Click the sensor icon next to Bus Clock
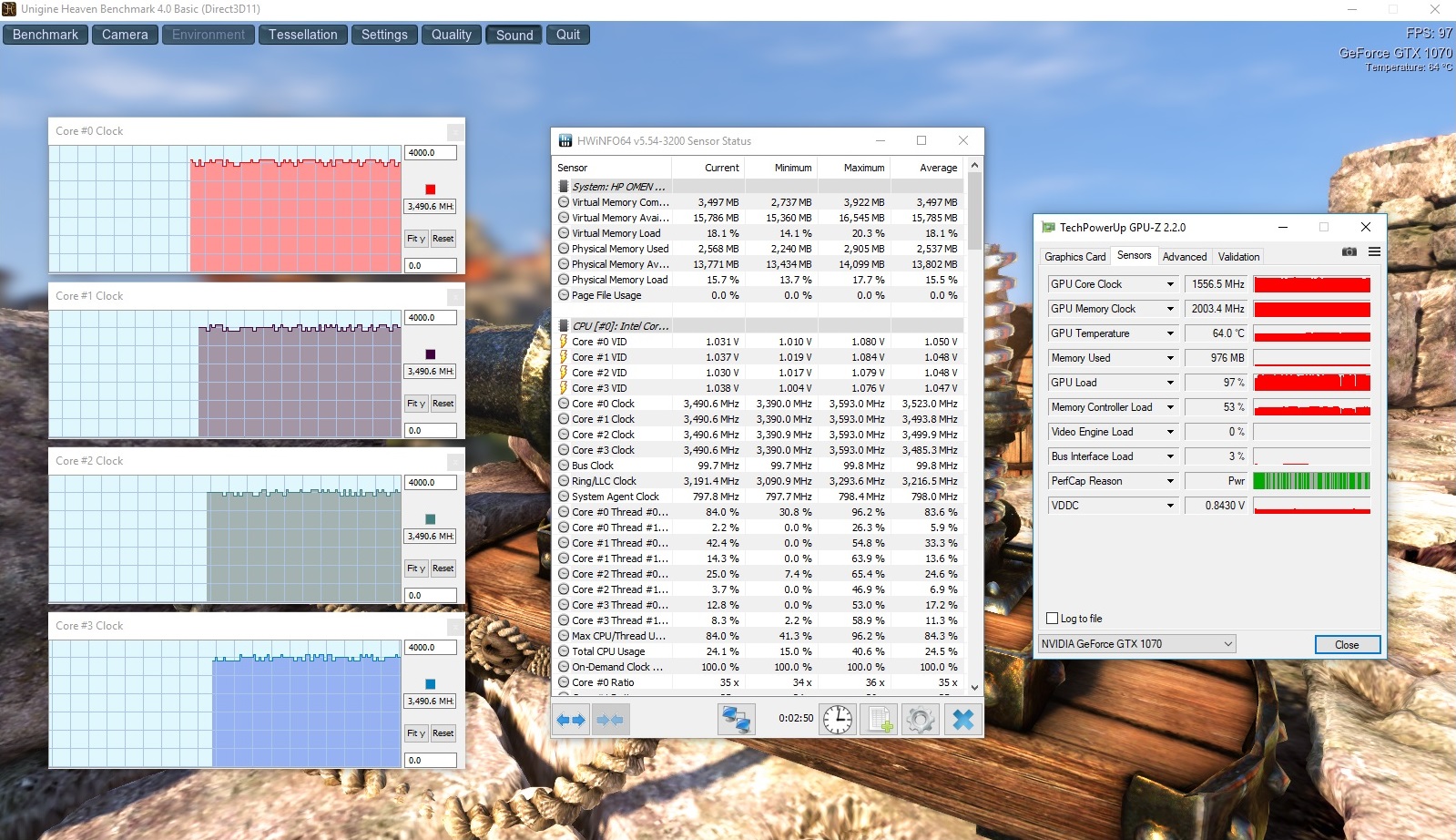Viewport: 1456px width, 840px height. 564,466
